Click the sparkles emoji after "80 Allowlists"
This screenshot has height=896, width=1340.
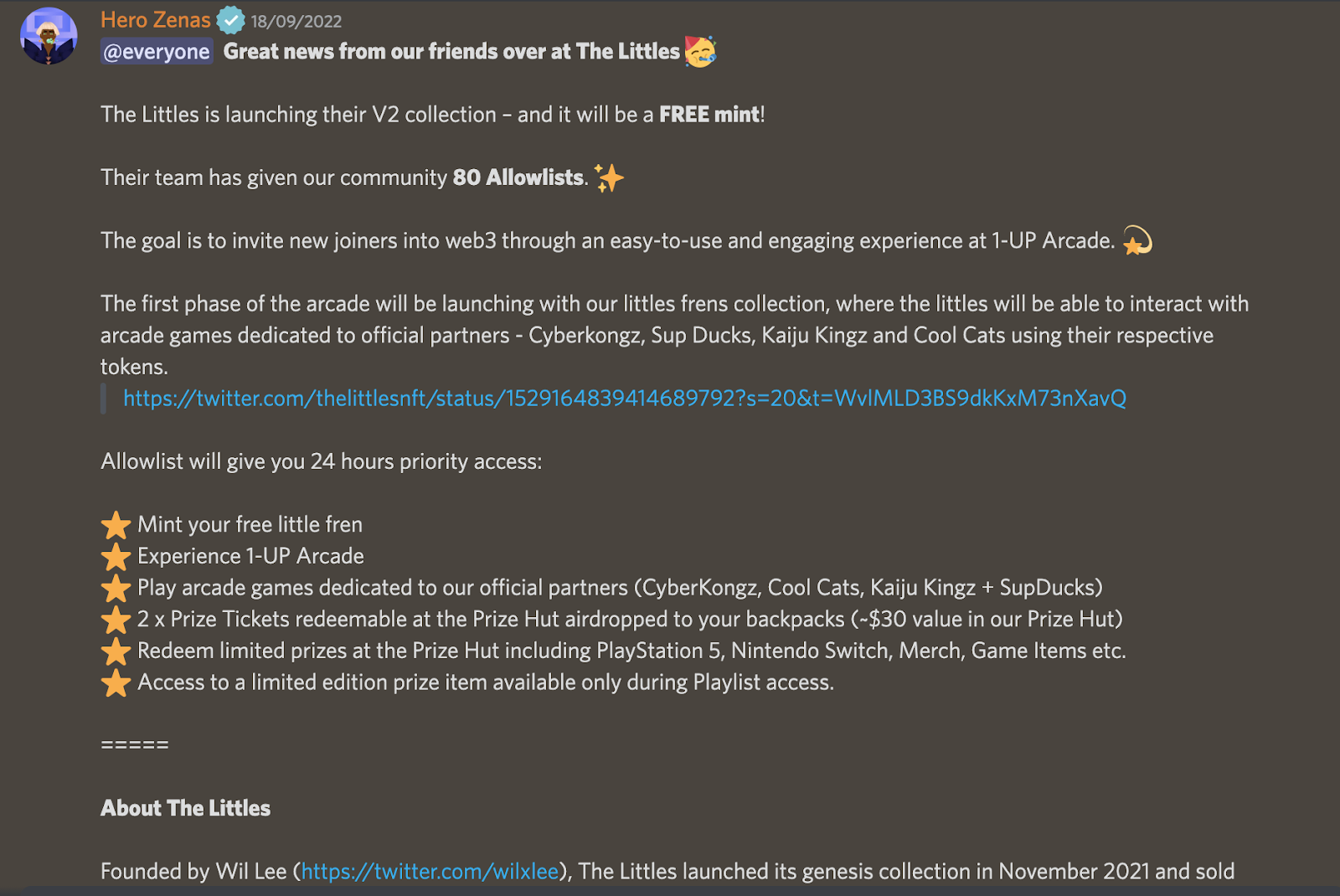pos(609,178)
